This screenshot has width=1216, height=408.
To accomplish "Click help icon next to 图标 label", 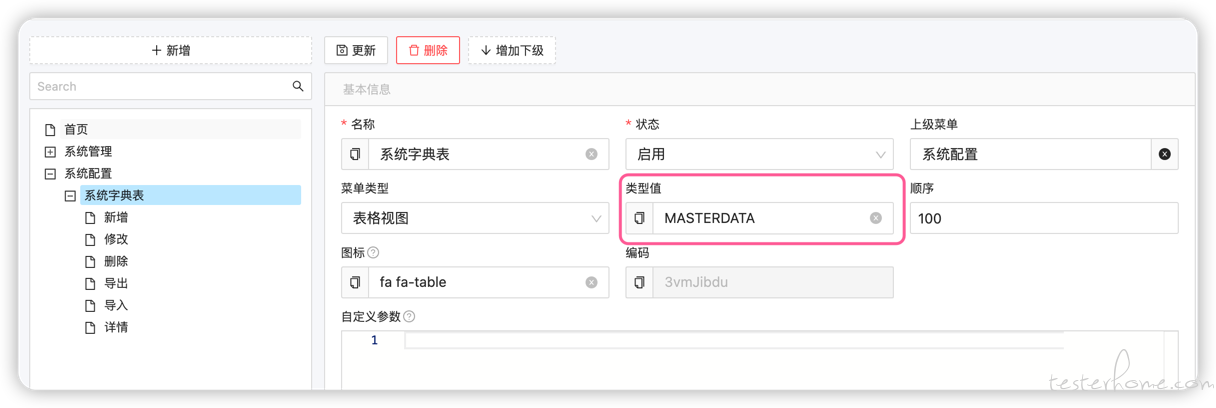I will [373, 253].
